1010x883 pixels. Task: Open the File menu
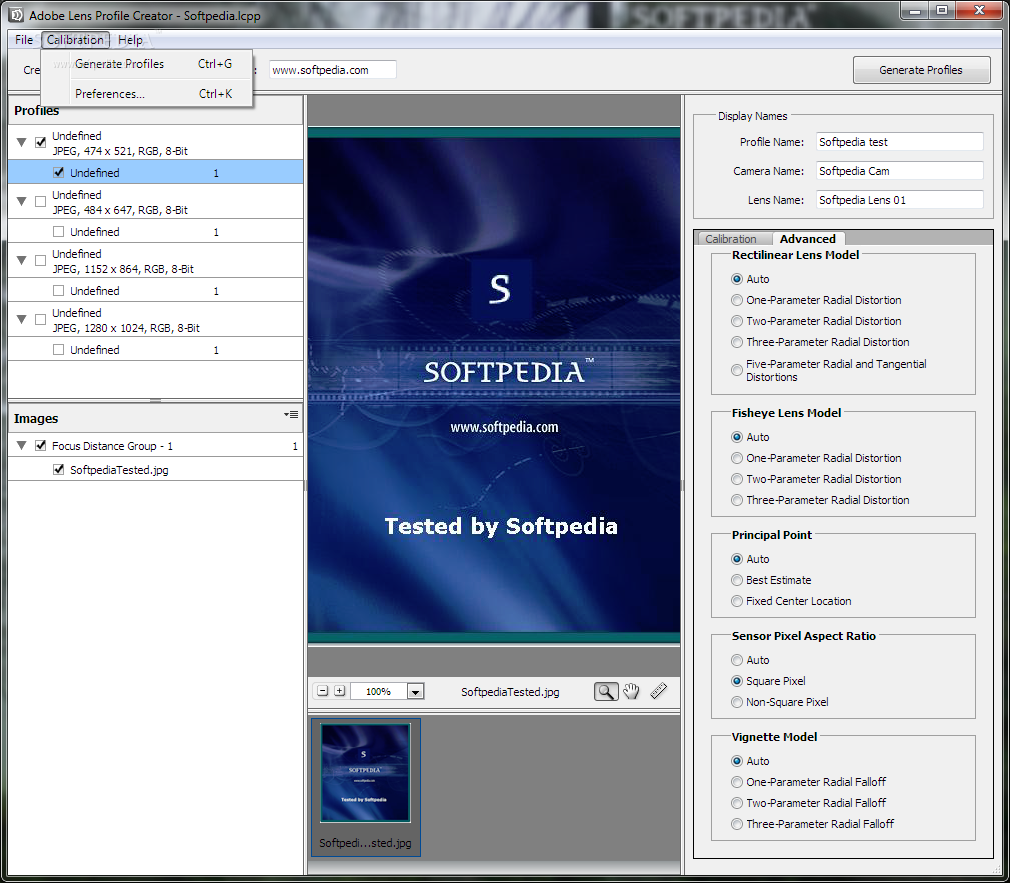point(24,40)
